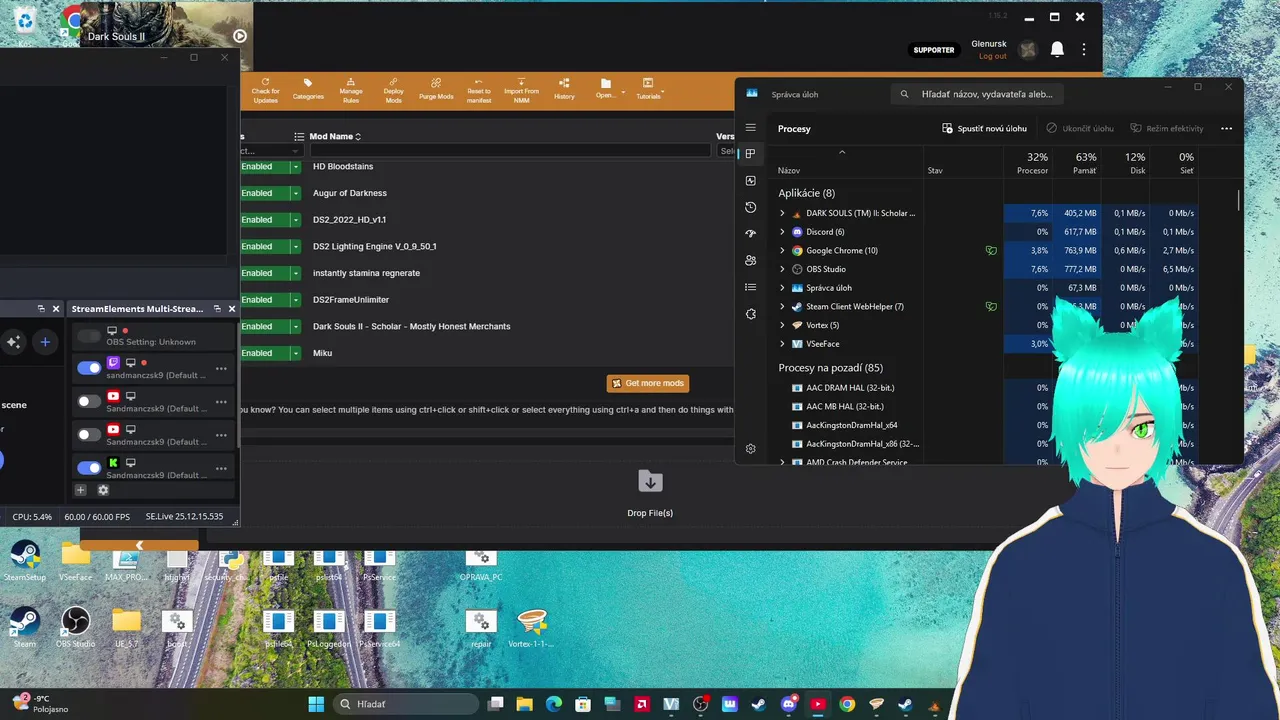Image resolution: width=1280 pixels, height=720 pixels.
Task: Add new stream target in Multi-Stream panel
Action: coord(81,490)
